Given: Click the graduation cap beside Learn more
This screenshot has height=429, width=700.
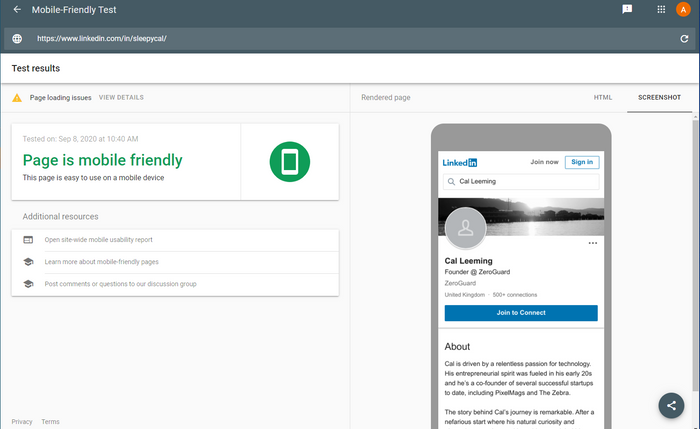Looking at the screenshot, I should coord(28,262).
